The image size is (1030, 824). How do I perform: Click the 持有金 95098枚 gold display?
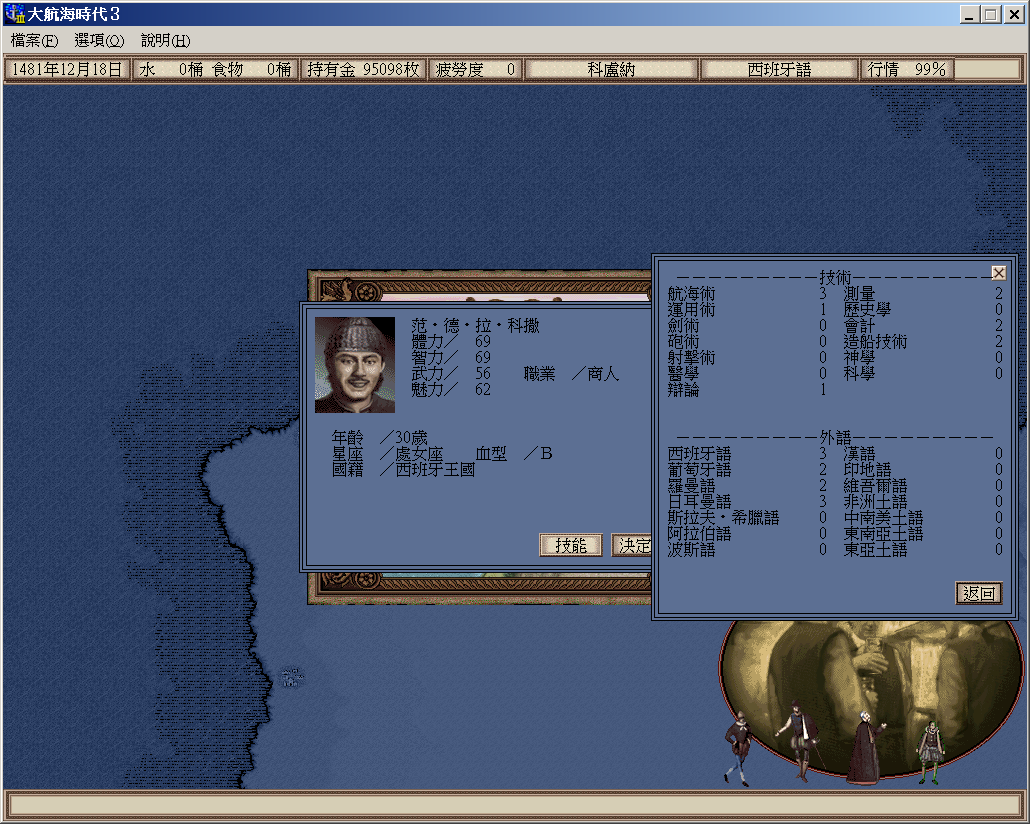pyautogui.click(x=364, y=70)
